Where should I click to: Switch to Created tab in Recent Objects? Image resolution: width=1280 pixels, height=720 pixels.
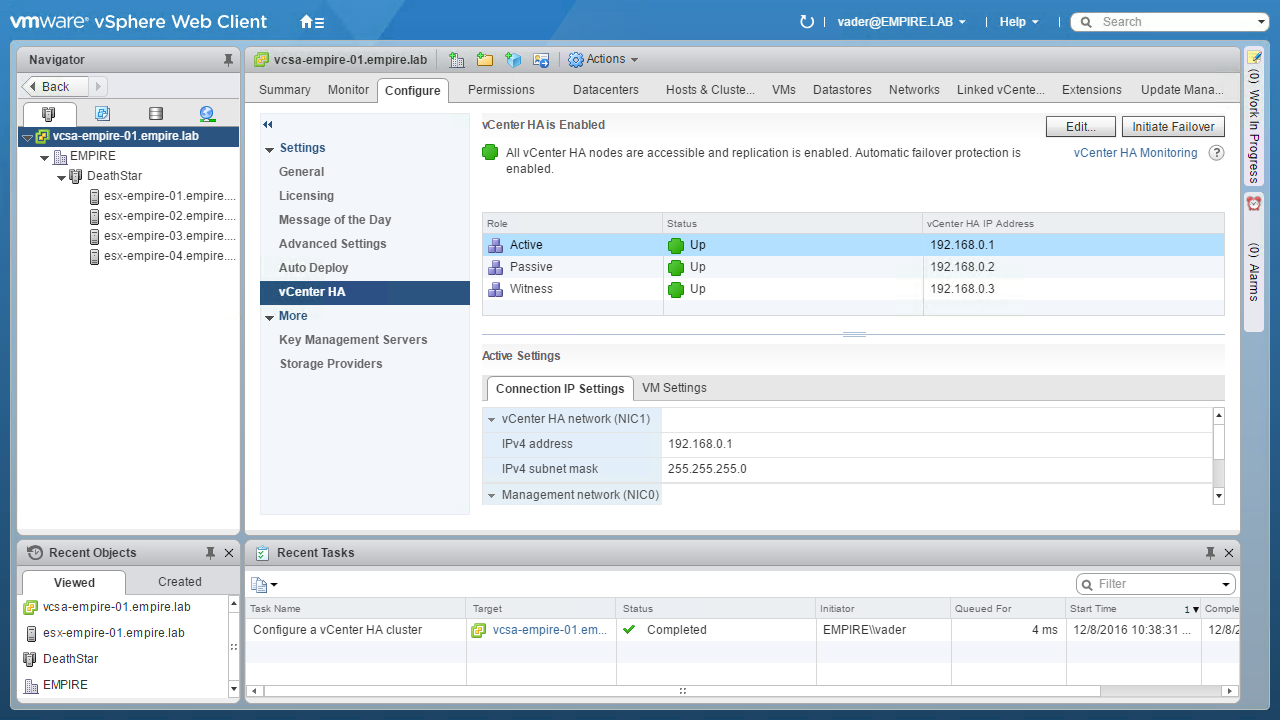point(180,582)
